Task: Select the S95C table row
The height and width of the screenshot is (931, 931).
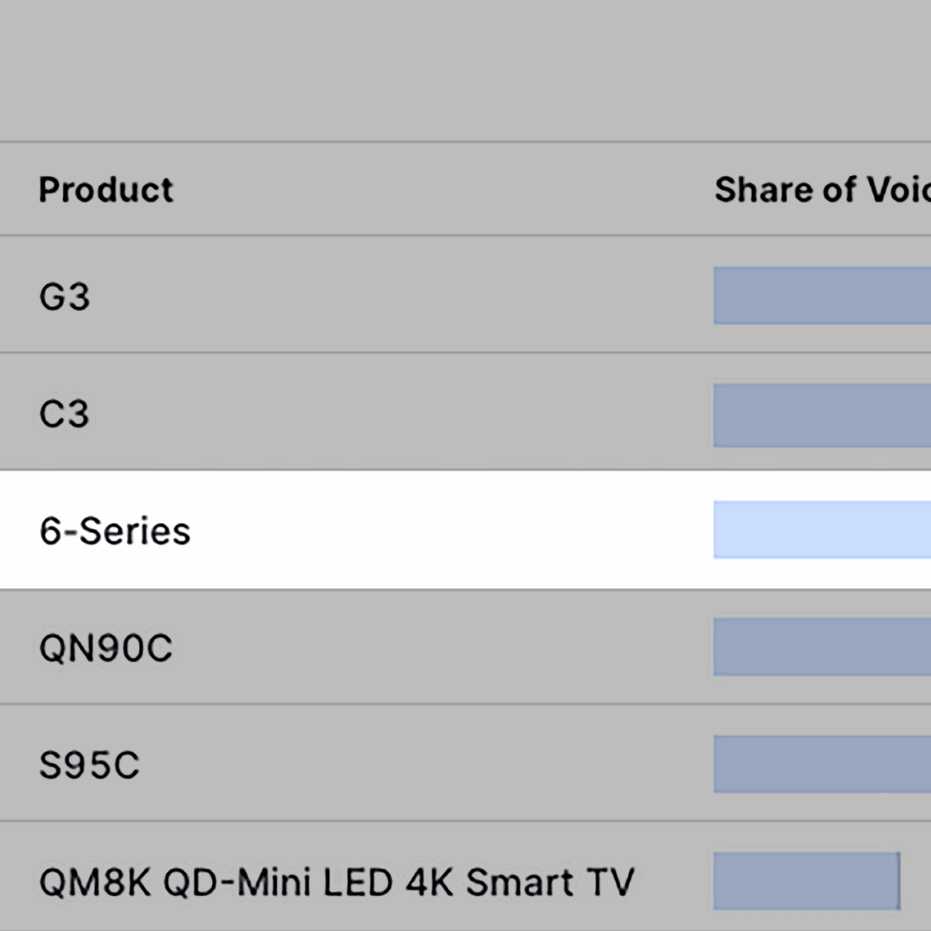Action: [x=400, y=765]
